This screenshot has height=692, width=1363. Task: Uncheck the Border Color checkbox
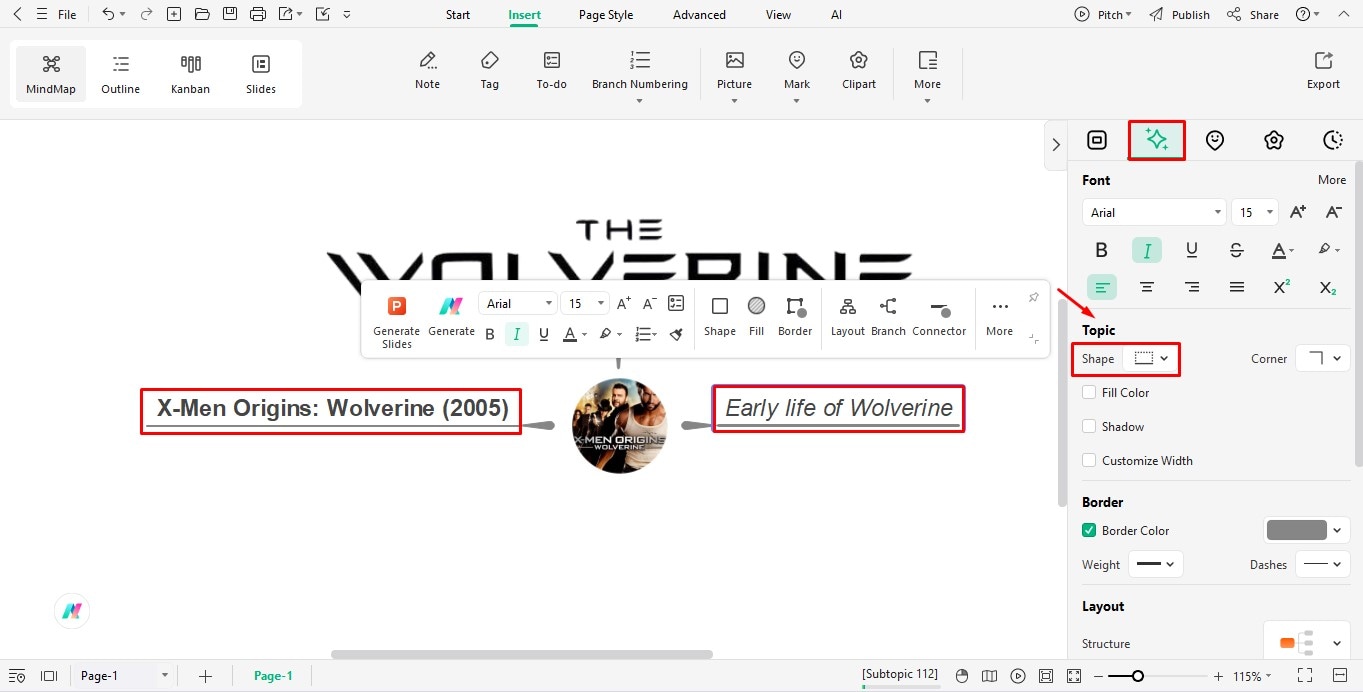coord(1089,531)
